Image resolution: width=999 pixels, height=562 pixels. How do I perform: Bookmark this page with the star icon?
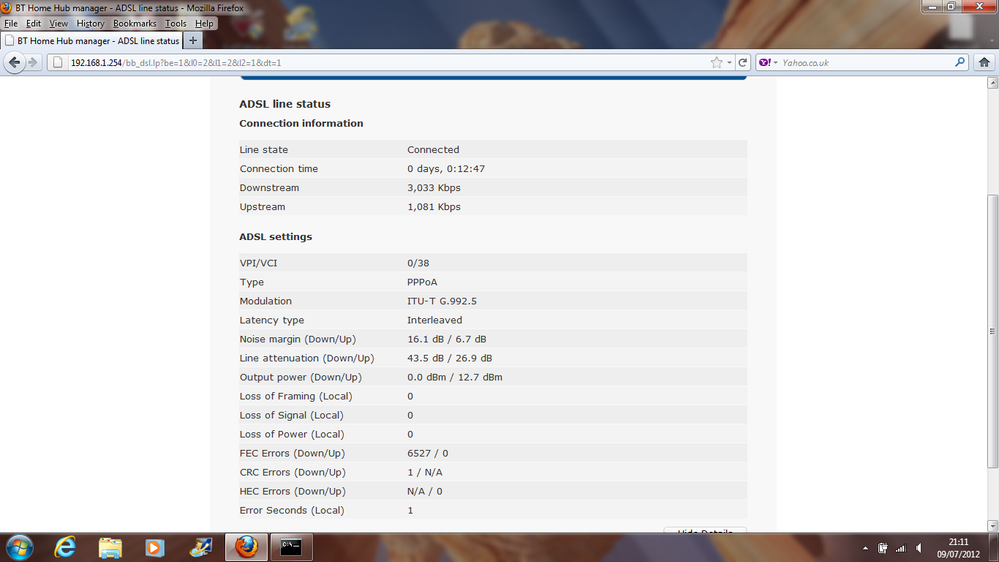tap(717, 62)
